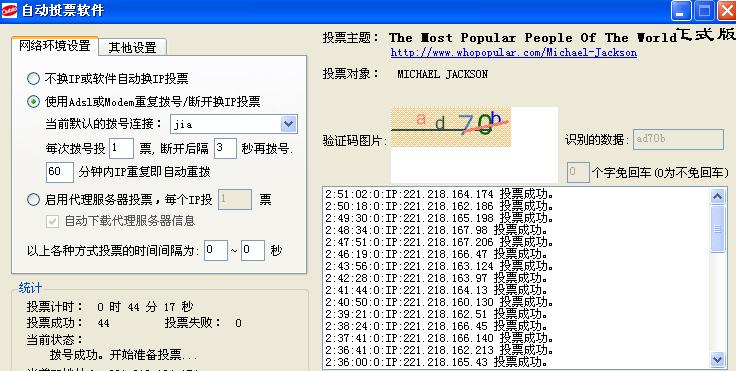Select log entry 2:49:30 IP 221.218.165.198
This screenshot has height=371, width=736.
[x=440, y=218]
